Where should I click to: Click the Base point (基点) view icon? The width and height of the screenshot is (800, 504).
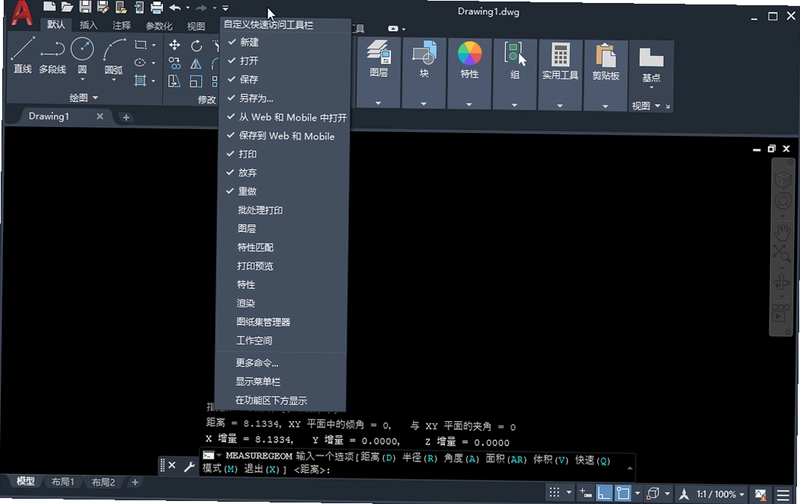pyautogui.click(x=651, y=64)
